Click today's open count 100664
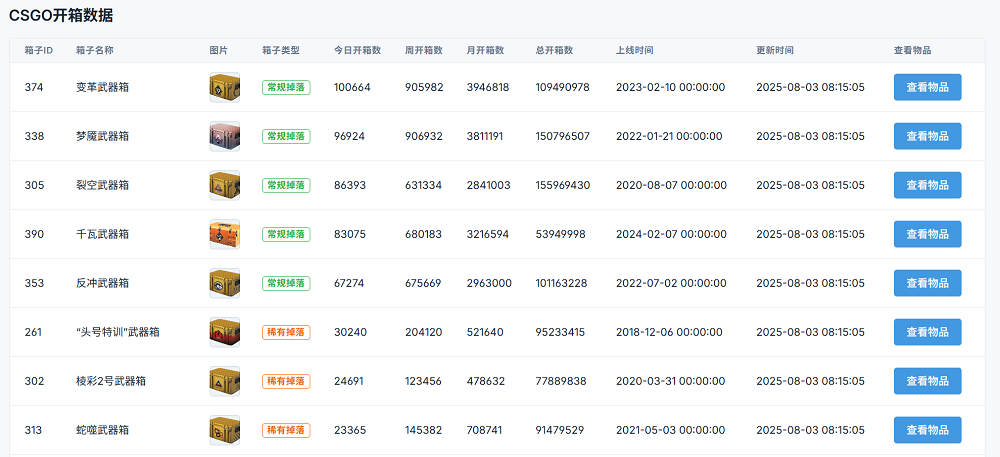1000x457 pixels. pos(352,87)
